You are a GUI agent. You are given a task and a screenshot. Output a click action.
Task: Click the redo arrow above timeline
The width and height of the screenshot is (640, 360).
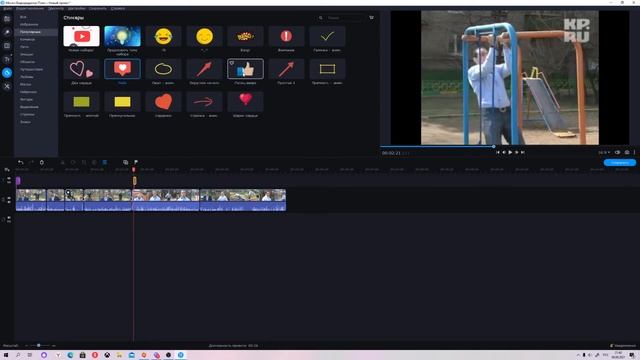(31, 162)
